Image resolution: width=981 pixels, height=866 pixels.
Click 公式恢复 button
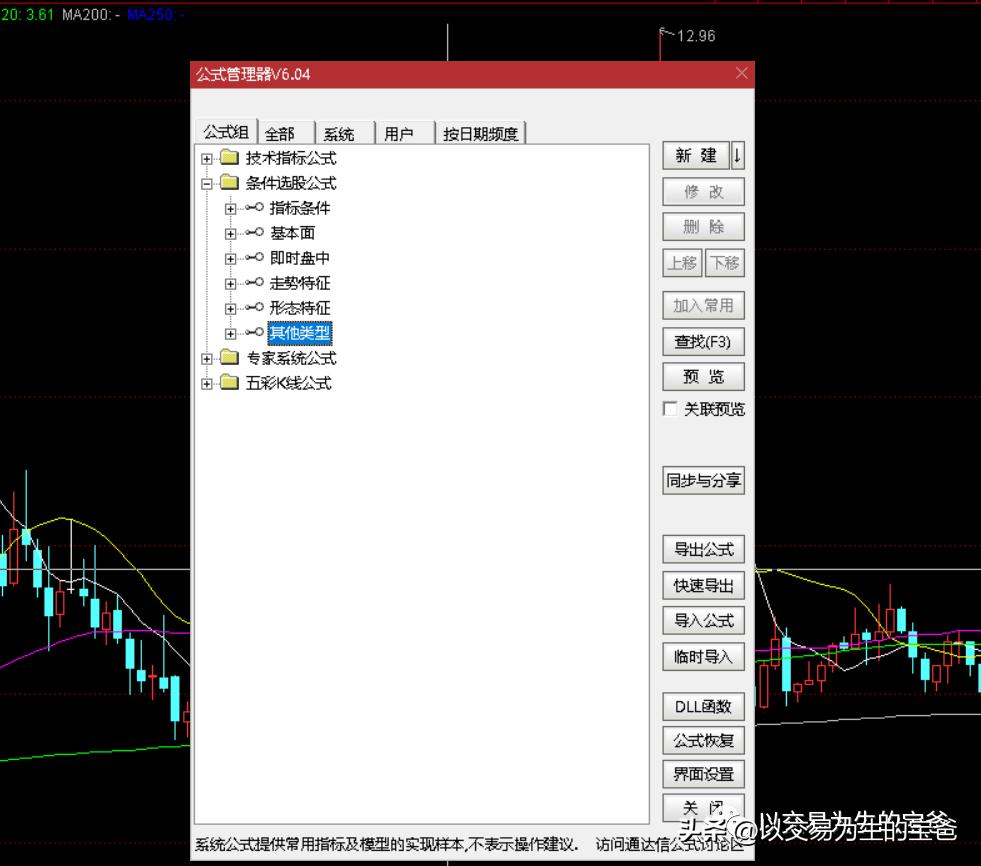pos(703,741)
